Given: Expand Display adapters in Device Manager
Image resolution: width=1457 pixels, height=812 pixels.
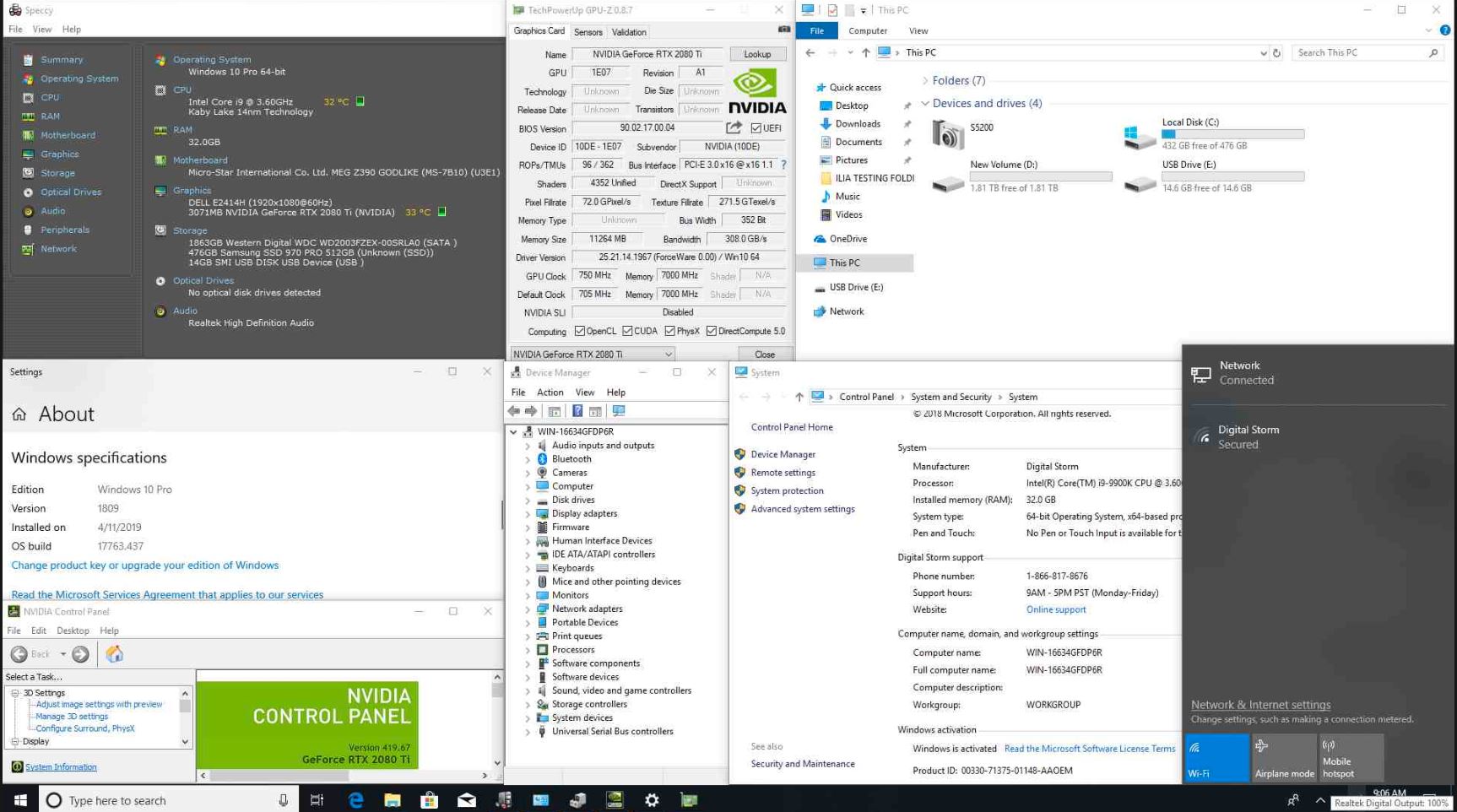Looking at the screenshot, I should 528,514.
